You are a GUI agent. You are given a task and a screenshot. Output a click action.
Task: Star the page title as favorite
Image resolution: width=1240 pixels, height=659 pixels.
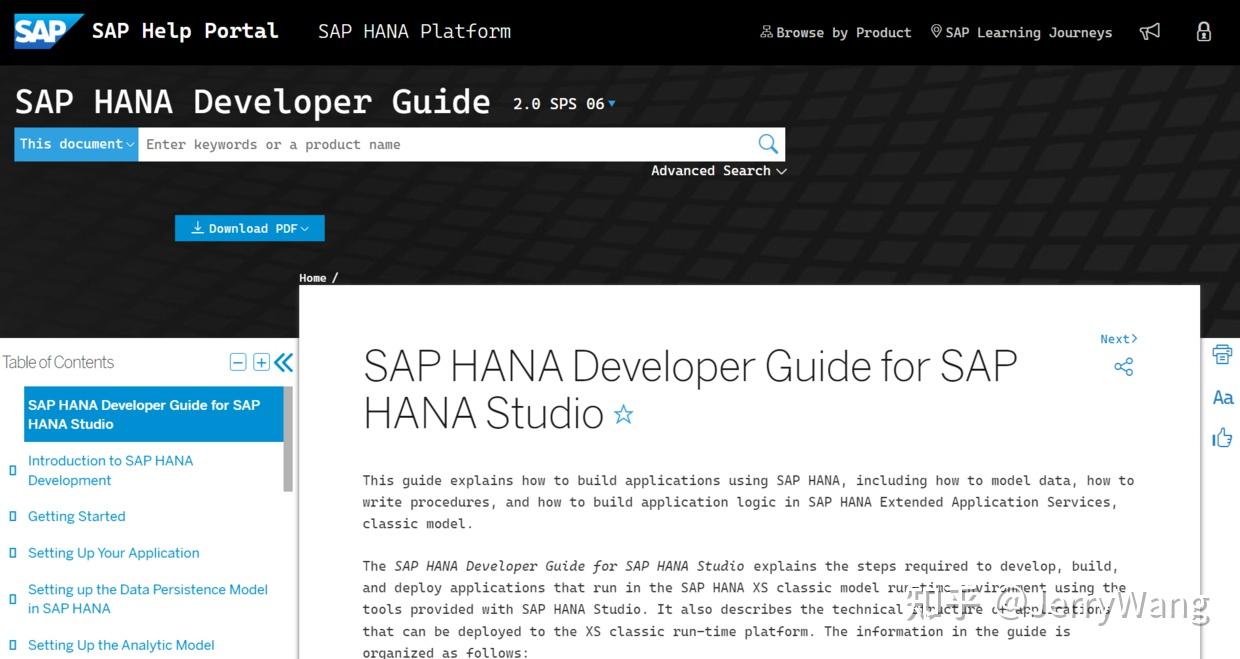coord(623,413)
